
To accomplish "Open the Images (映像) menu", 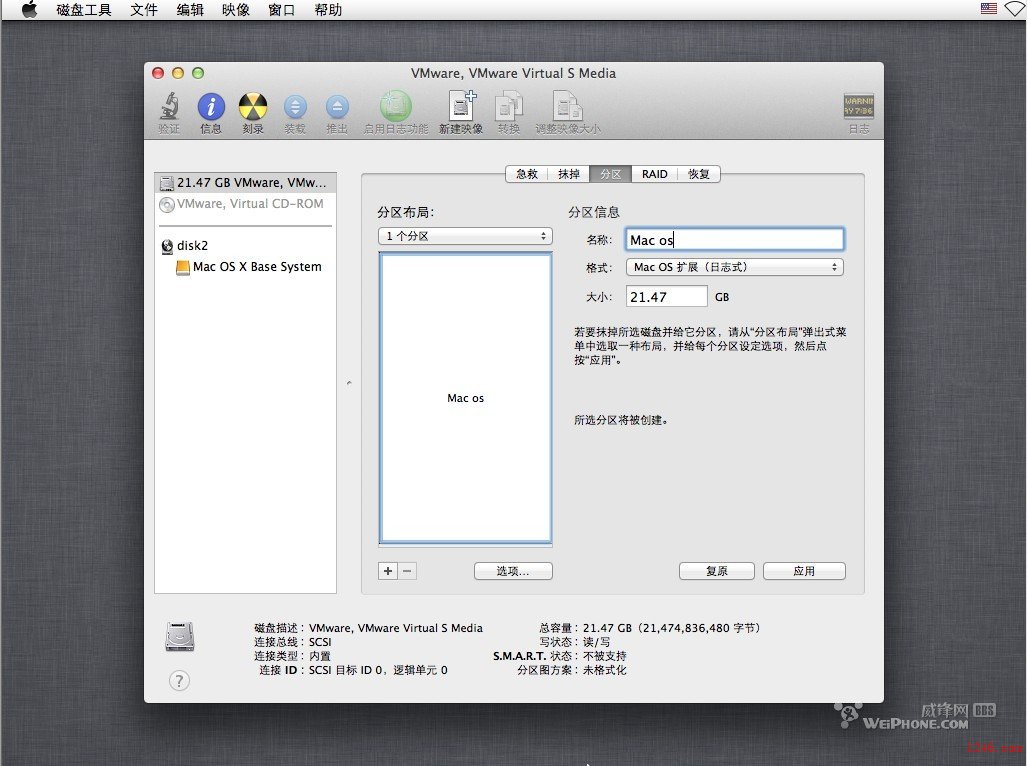I will pyautogui.click(x=236, y=10).
